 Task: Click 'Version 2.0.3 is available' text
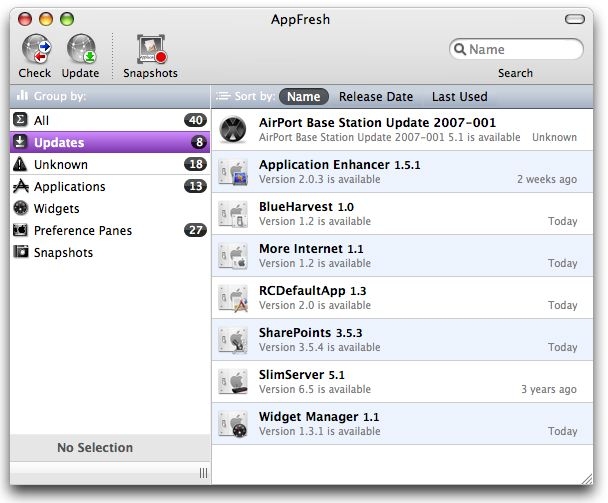320,179
